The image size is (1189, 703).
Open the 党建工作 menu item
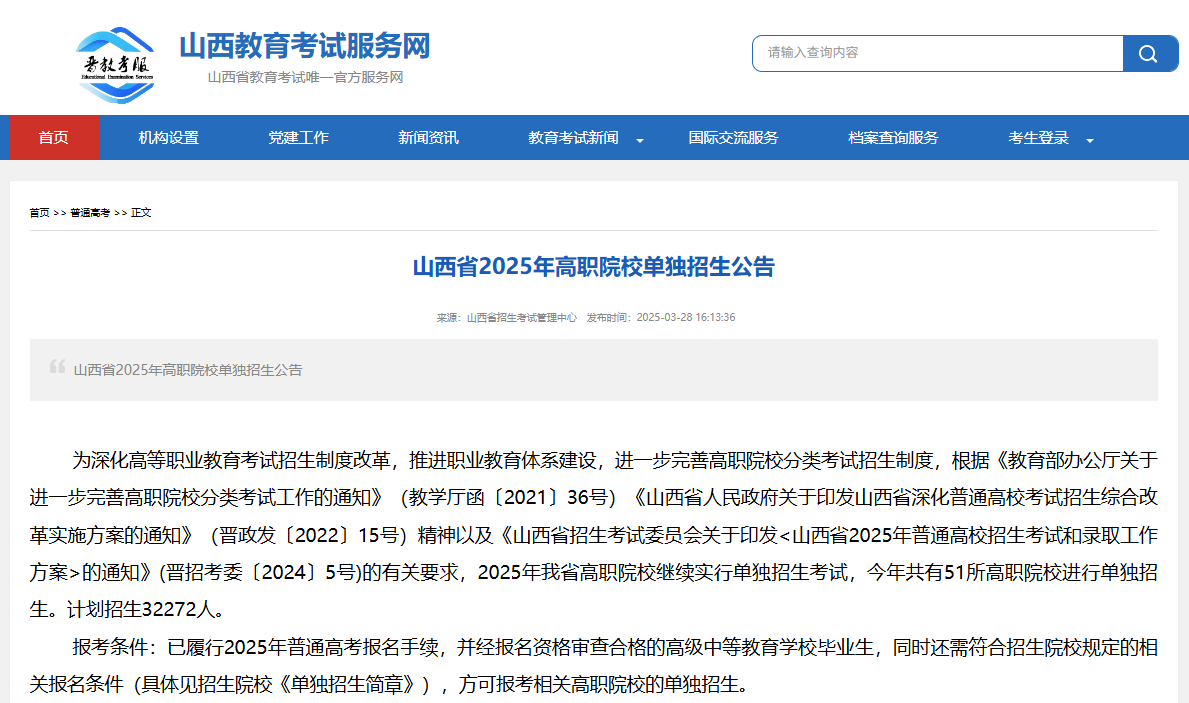298,138
